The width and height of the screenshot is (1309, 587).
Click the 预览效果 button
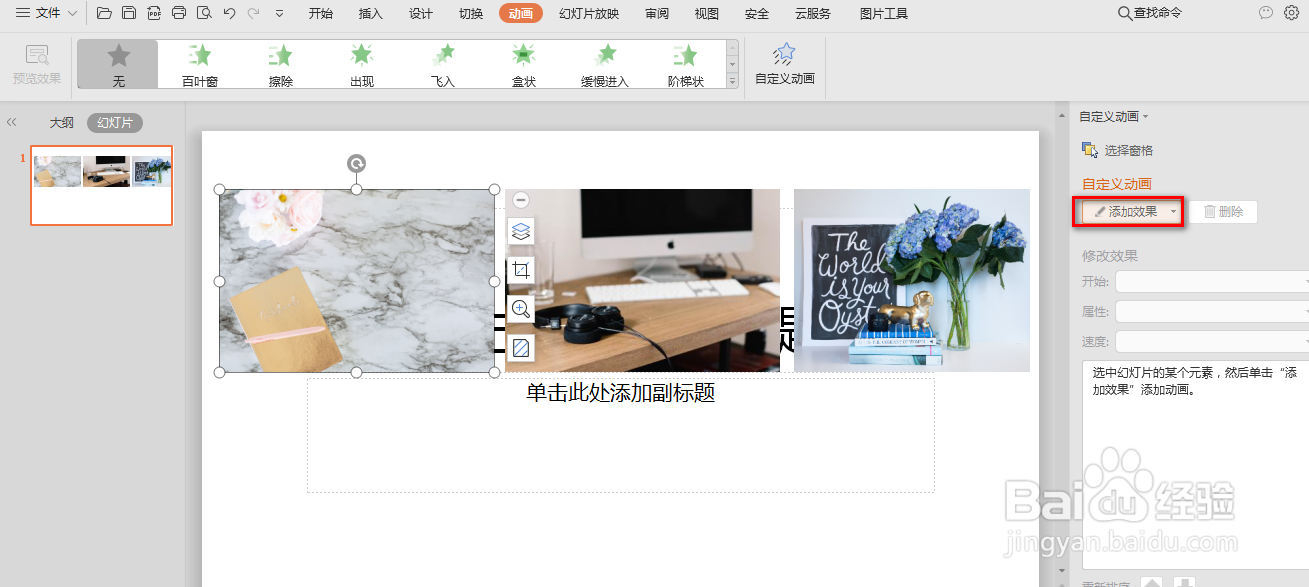[x=37, y=65]
